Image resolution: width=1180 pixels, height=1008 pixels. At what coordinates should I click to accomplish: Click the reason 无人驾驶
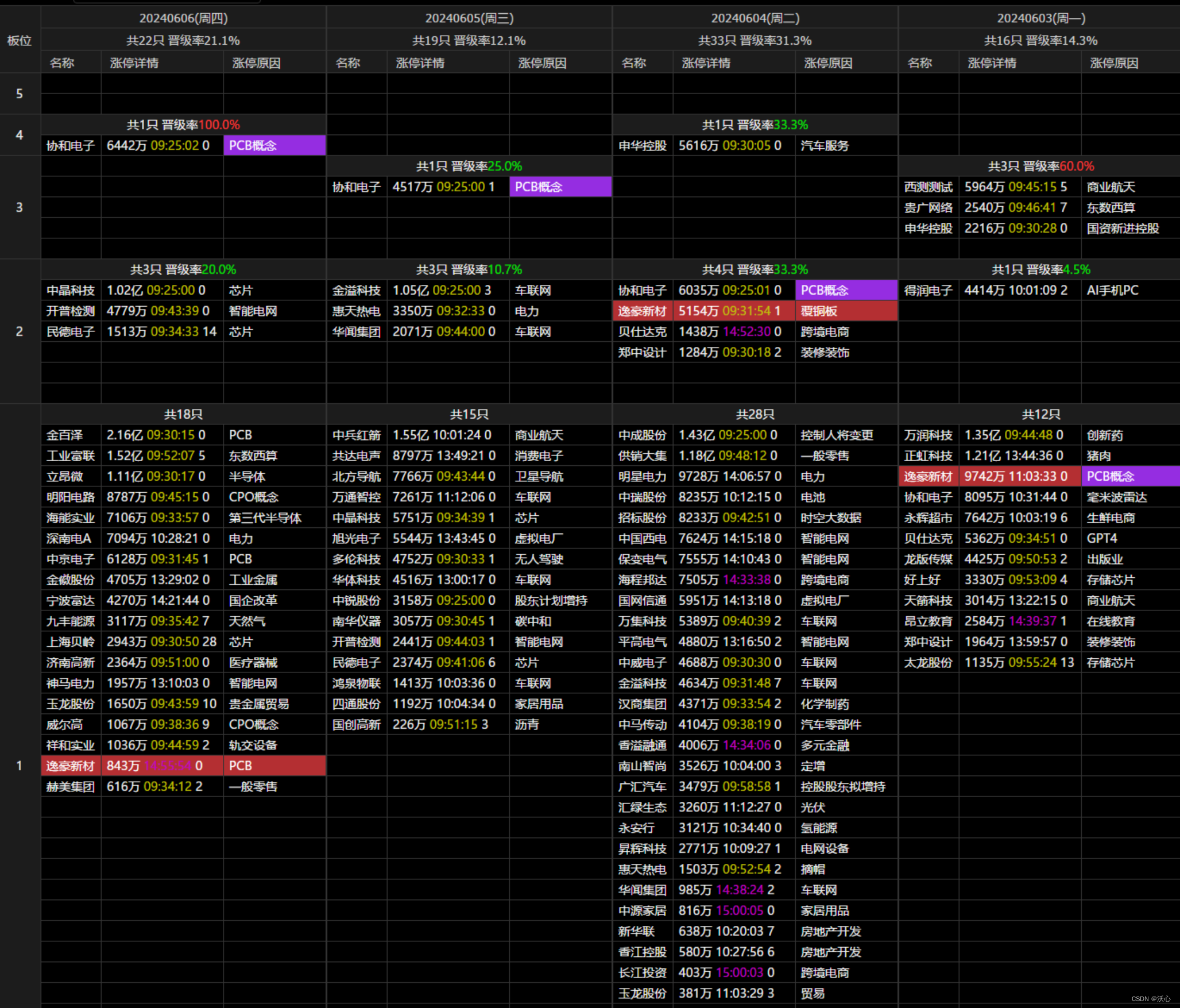tap(539, 559)
